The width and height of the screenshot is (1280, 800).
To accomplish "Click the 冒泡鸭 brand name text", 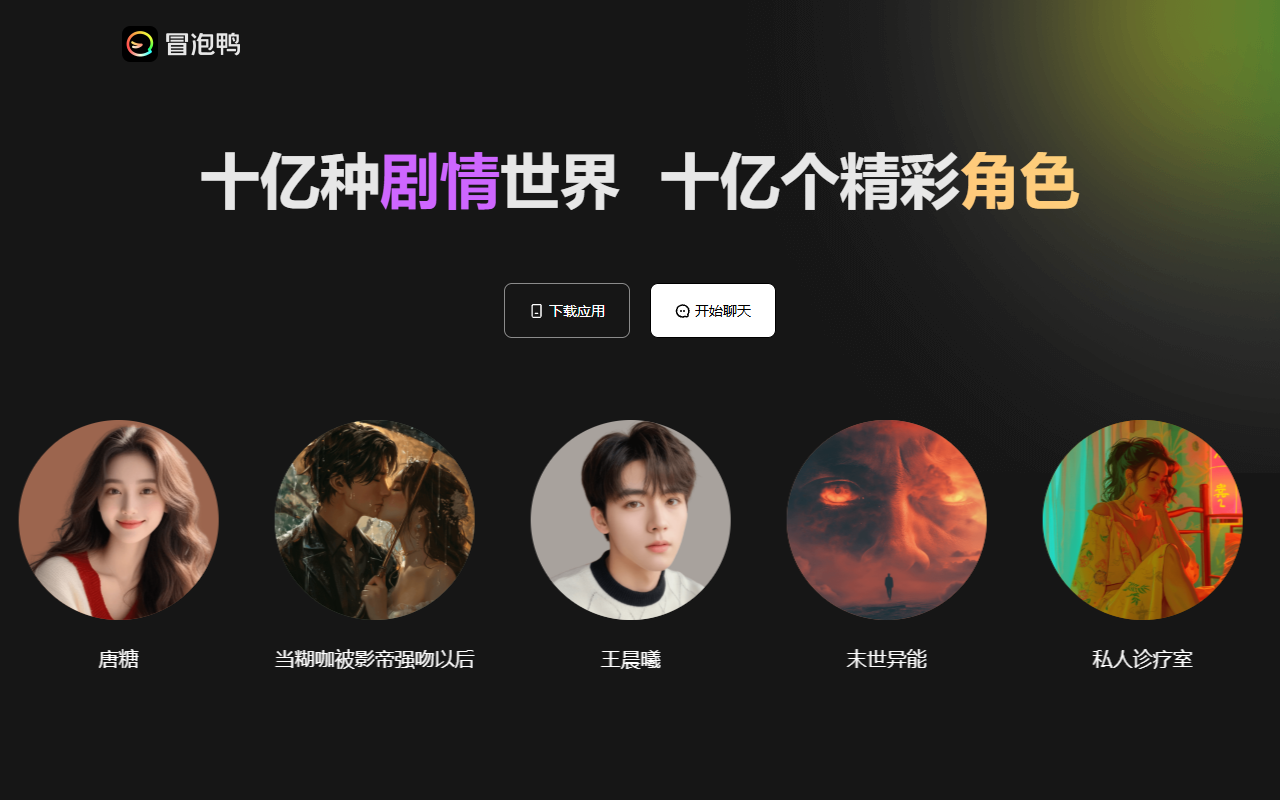I will tap(203, 44).
